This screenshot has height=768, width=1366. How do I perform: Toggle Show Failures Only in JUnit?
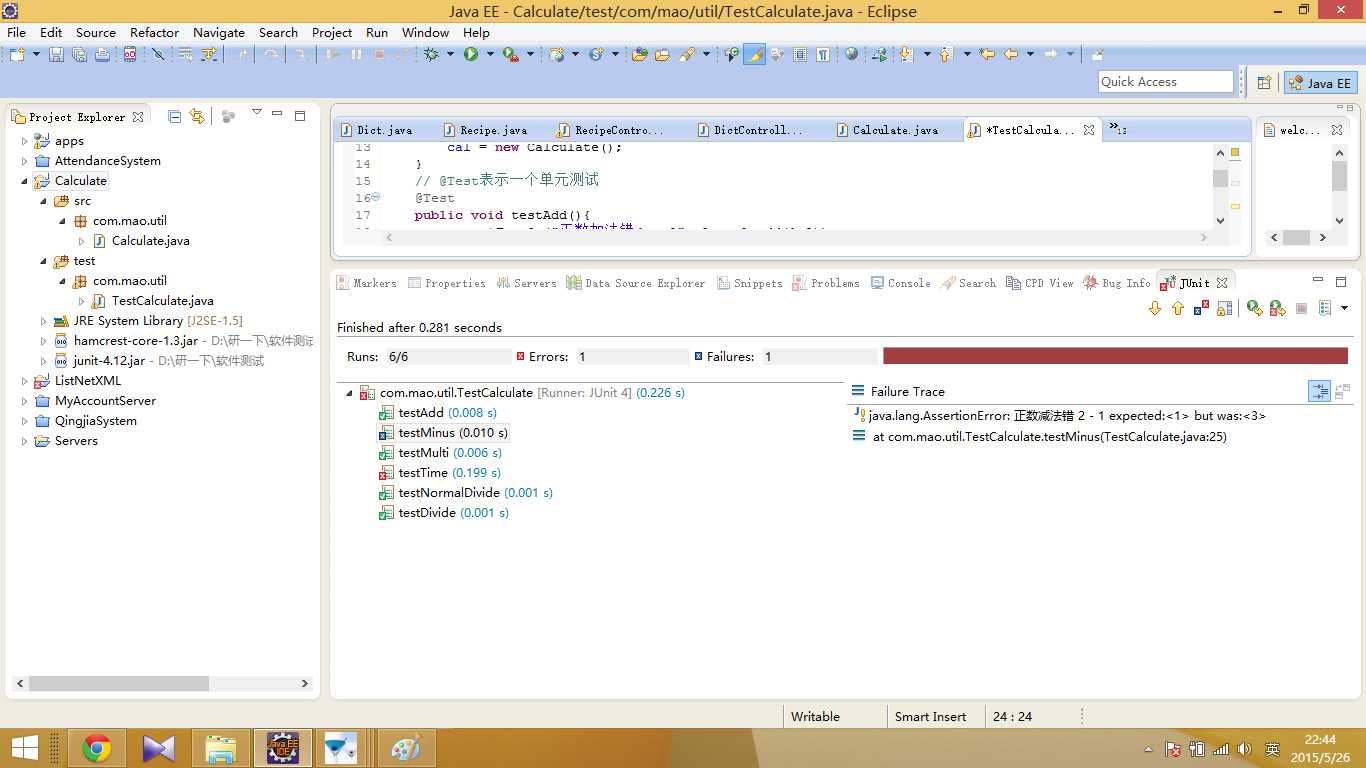1201,308
